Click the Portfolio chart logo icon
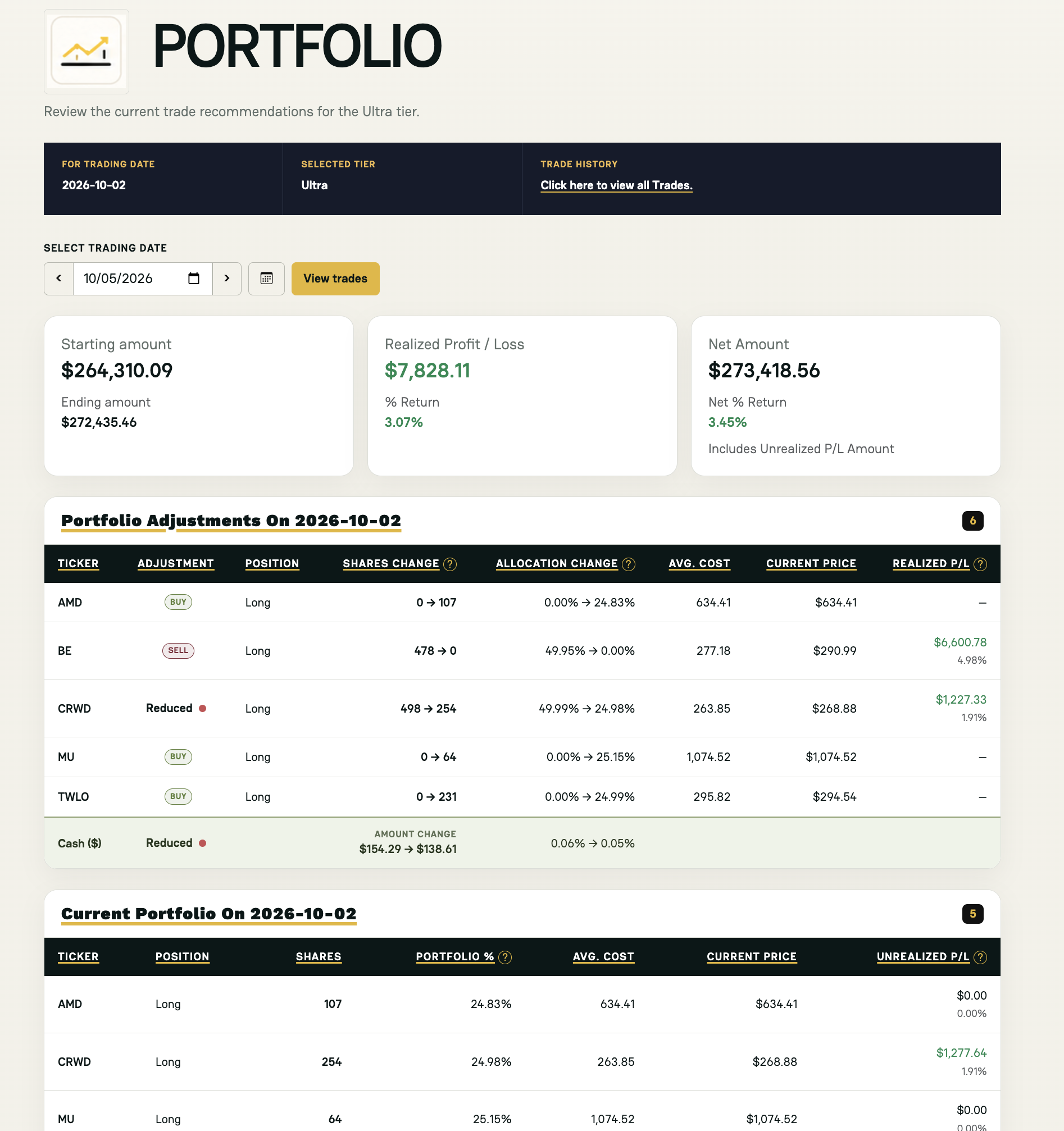Image resolution: width=1064 pixels, height=1131 pixels. point(87,51)
